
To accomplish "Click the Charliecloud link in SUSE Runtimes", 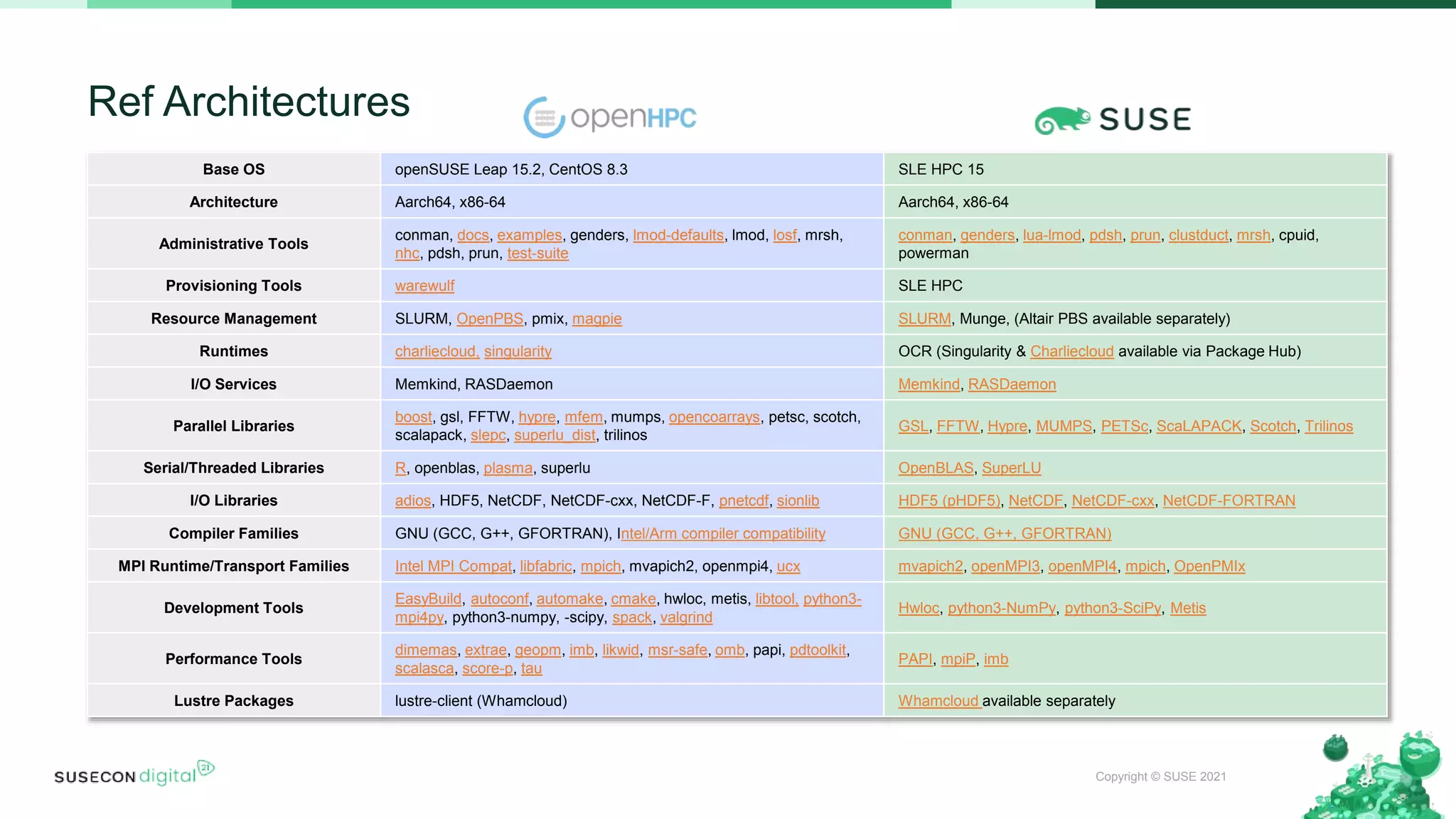I will click(x=1072, y=351).
